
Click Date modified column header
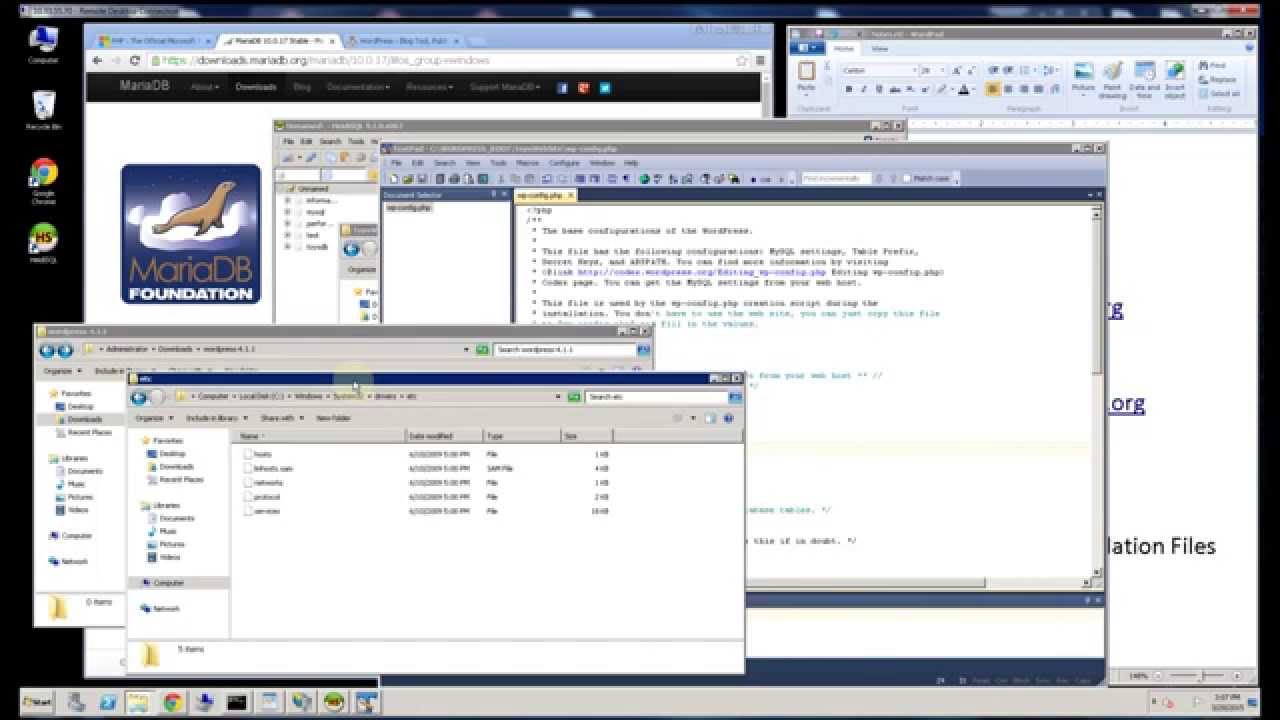coord(445,436)
